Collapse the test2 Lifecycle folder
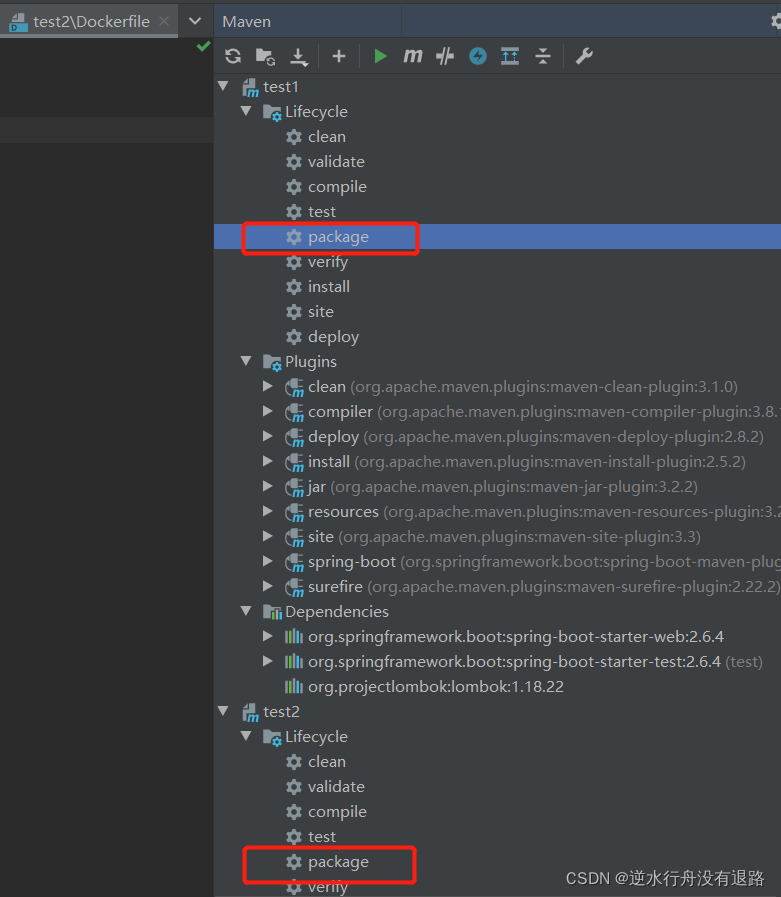 (x=246, y=736)
